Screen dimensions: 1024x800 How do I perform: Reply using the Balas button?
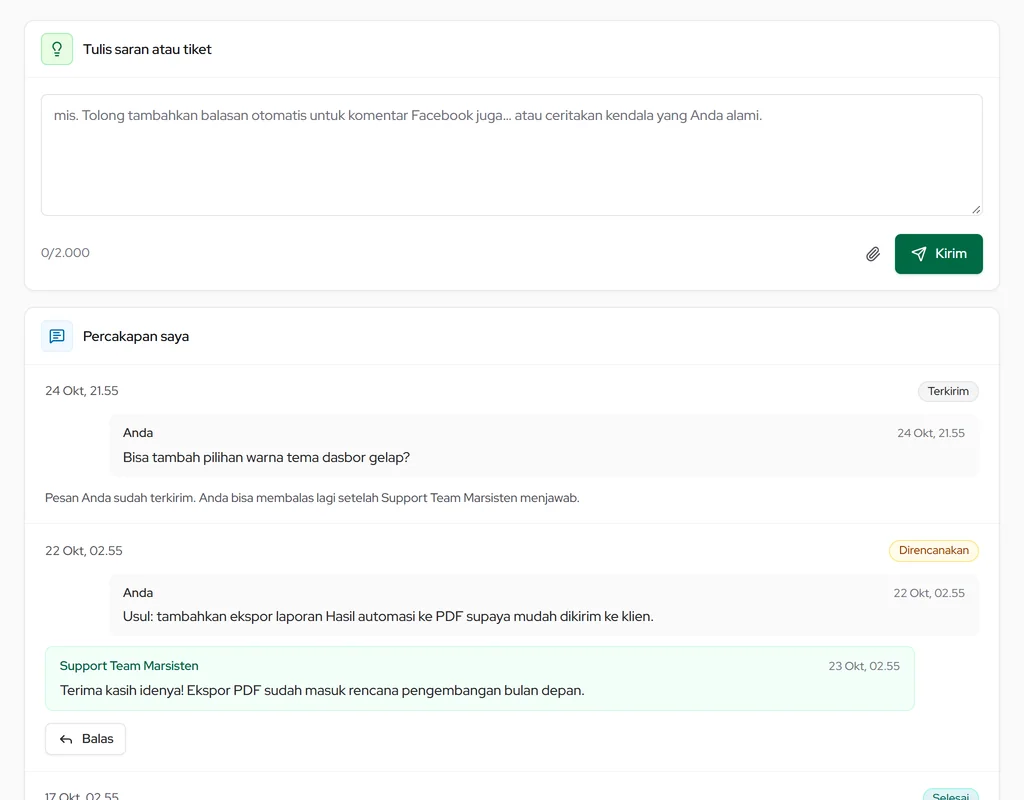86,739
